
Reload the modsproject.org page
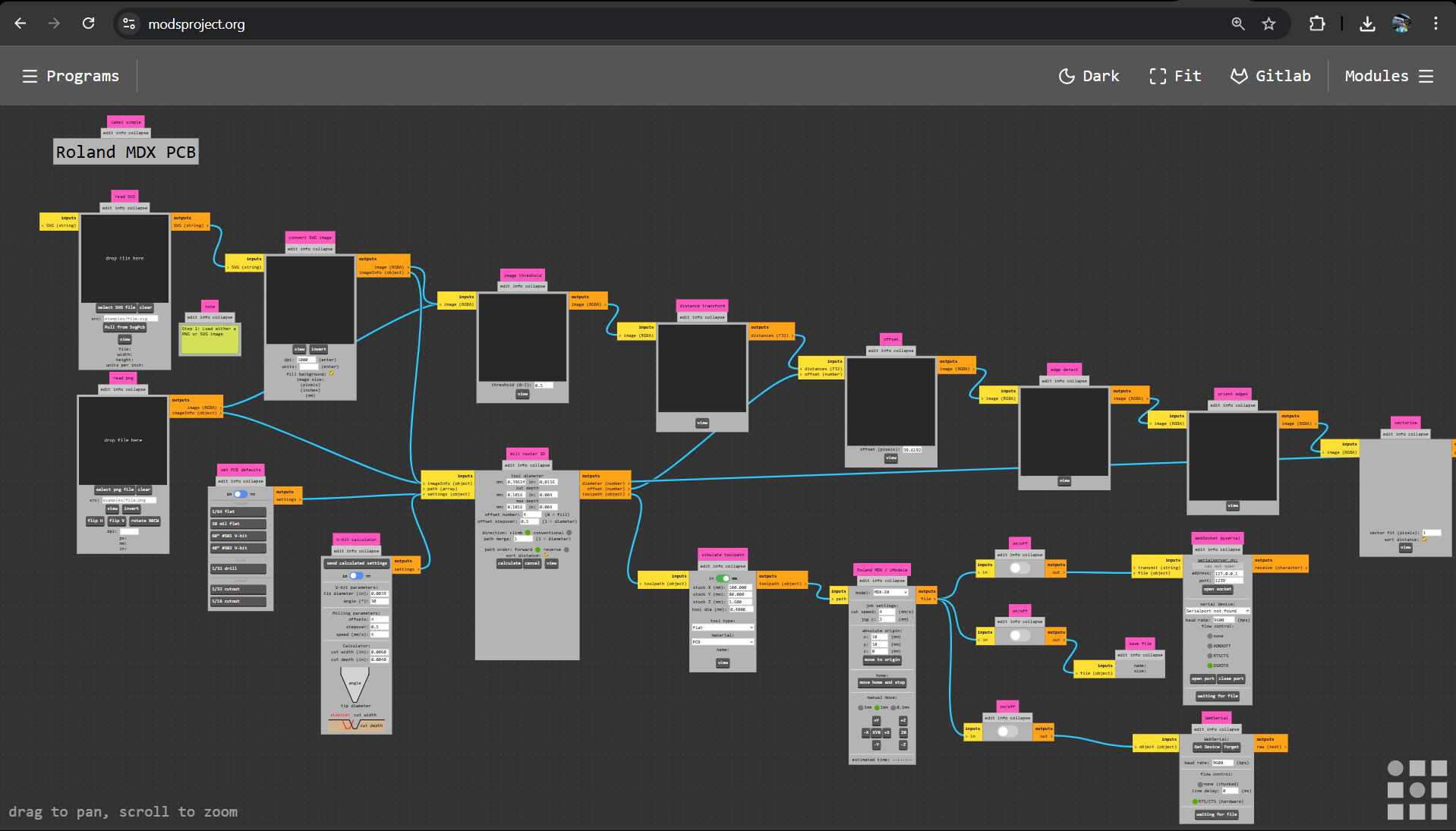89,24
